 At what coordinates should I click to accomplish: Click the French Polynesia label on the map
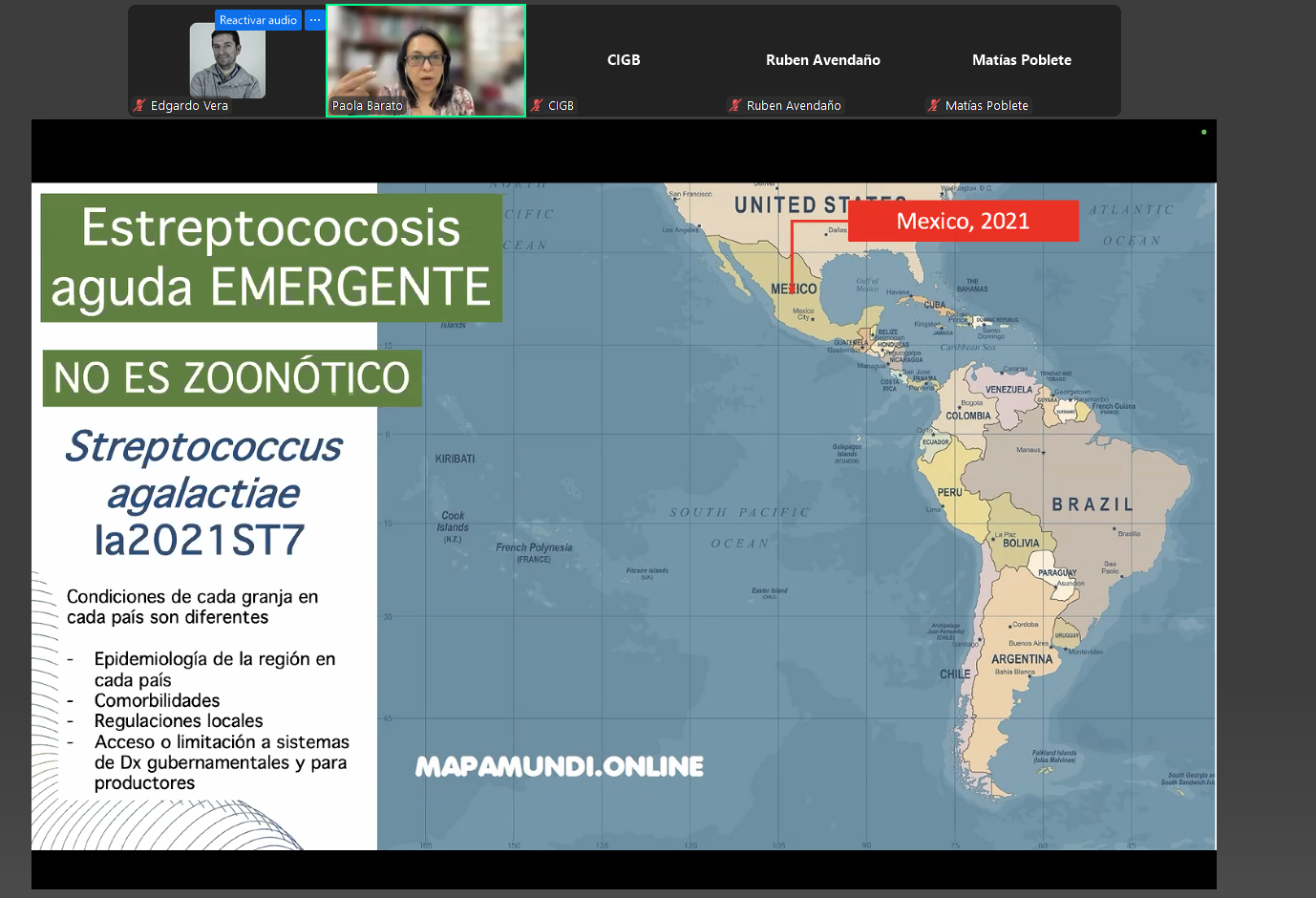coord(534,552)
